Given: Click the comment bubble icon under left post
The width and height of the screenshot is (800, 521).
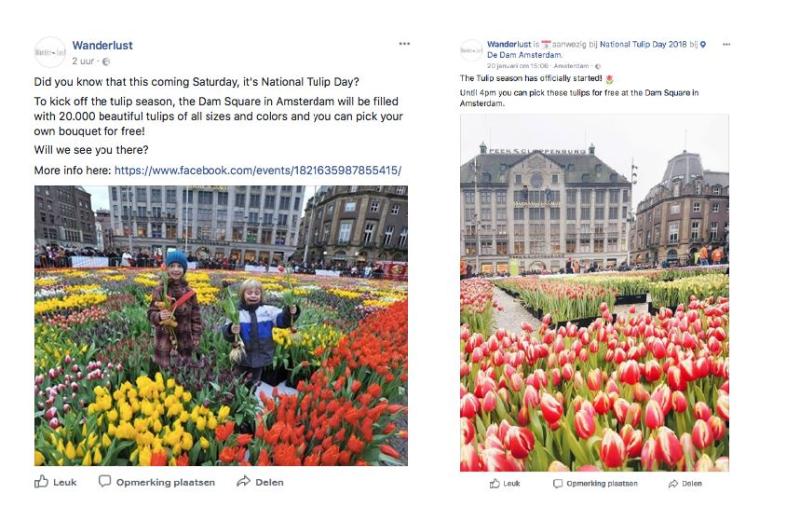Looking at the screenshot, I should 105,481.
